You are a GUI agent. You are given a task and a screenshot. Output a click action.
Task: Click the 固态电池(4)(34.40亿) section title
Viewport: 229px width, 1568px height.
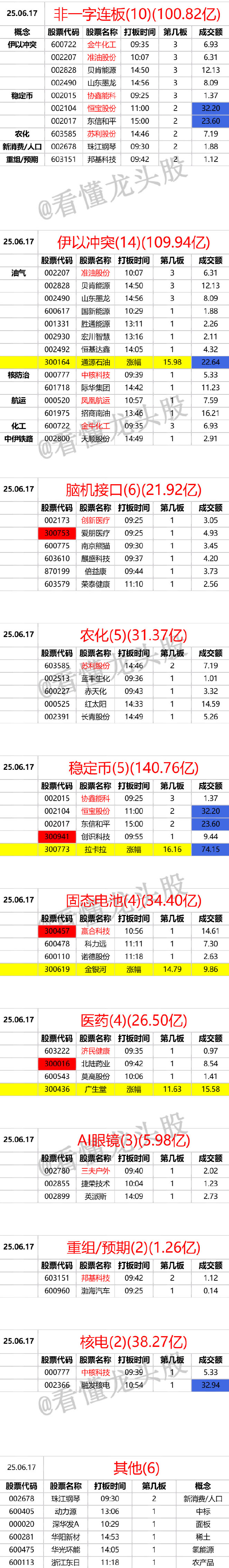[x=134, y=900]
